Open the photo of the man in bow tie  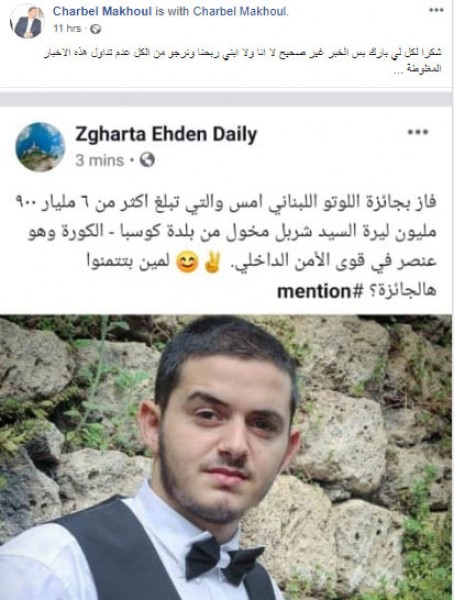(226, 457)
